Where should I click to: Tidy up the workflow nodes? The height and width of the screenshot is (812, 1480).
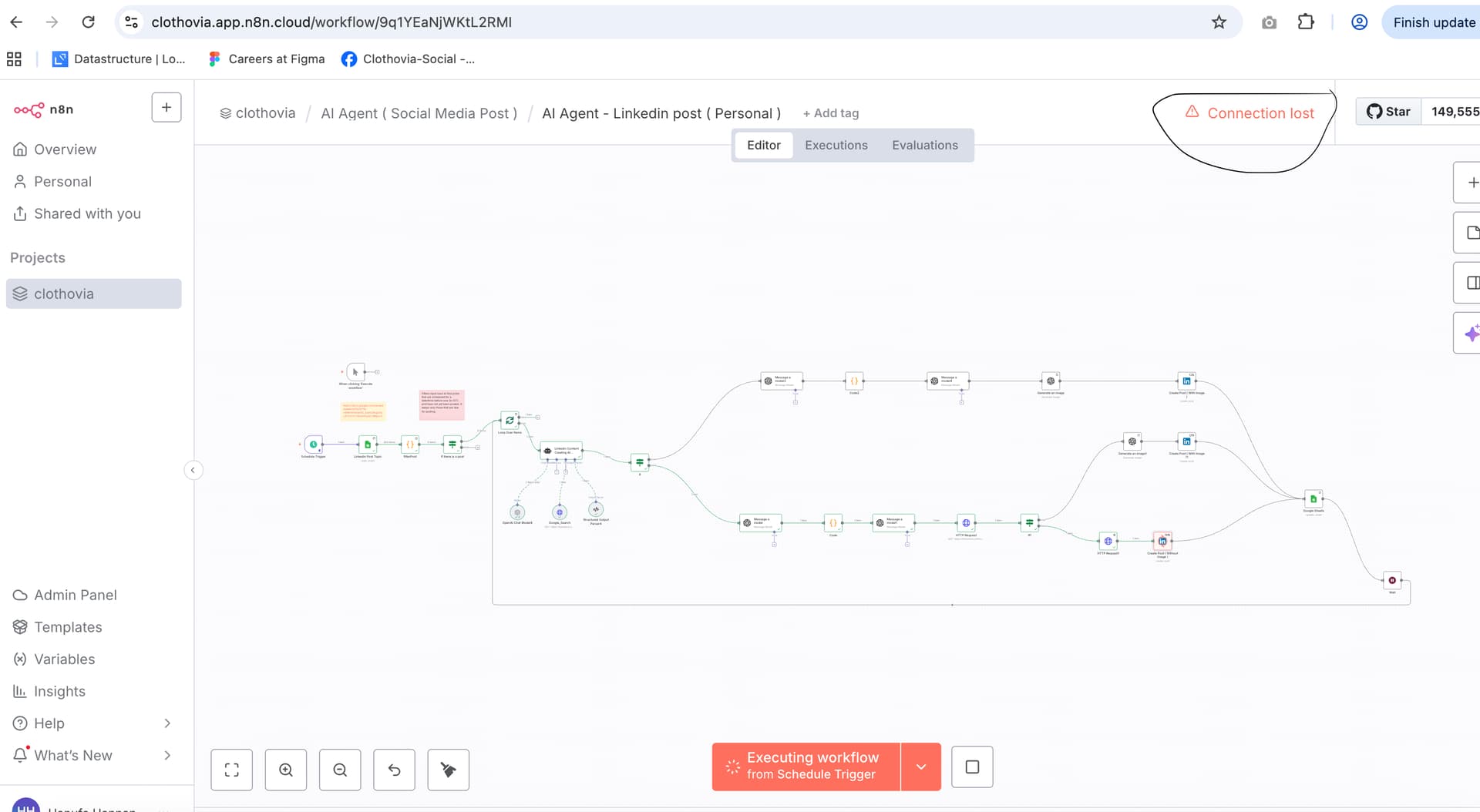click(448, 770)
